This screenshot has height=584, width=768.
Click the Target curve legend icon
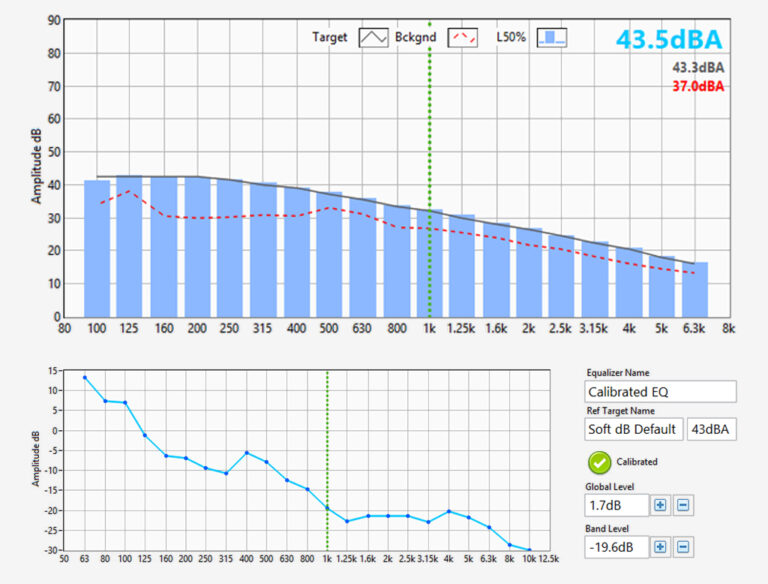373,38
